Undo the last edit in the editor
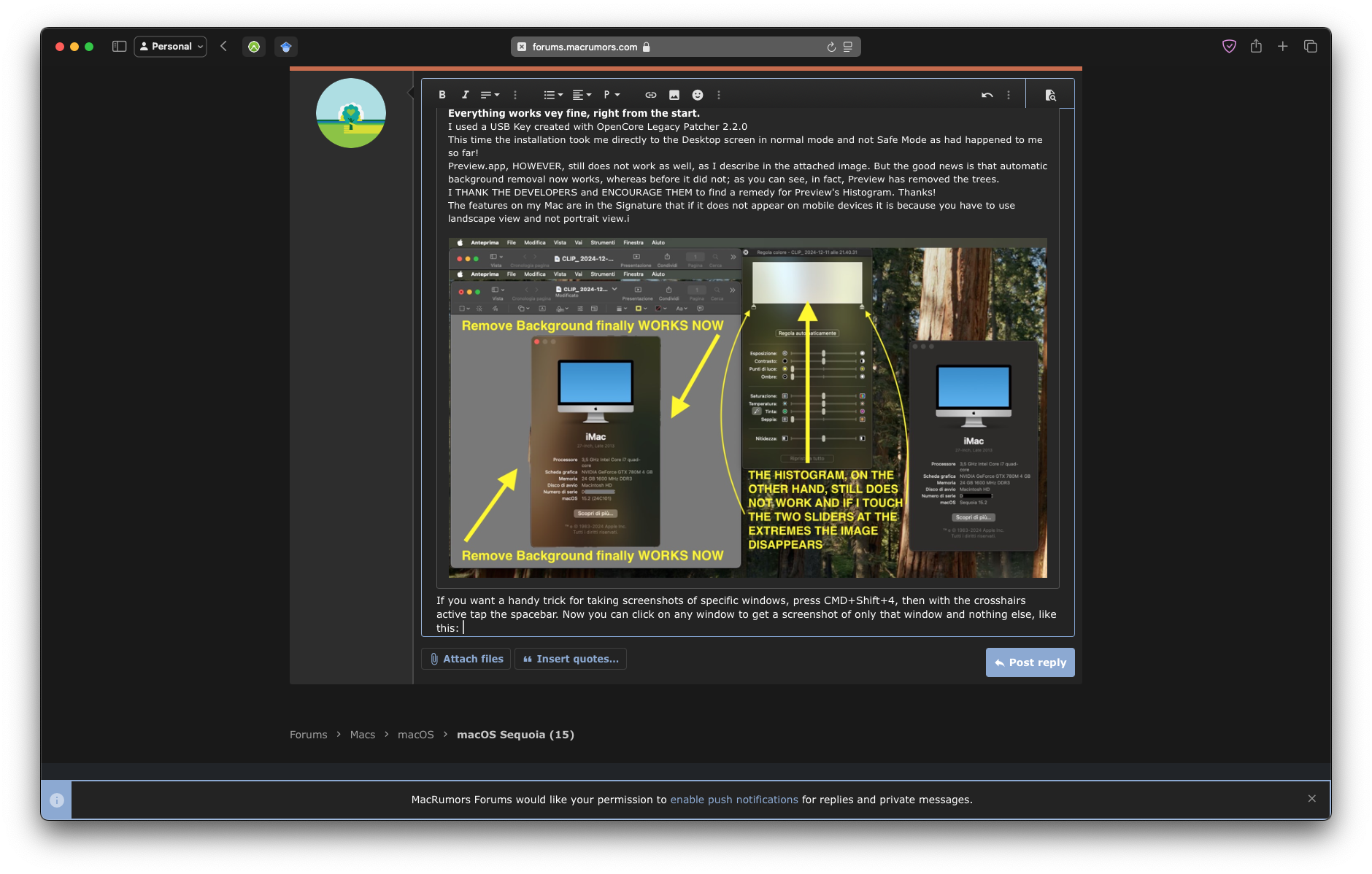Screen dimensions: 1372x874 point(987,95)
